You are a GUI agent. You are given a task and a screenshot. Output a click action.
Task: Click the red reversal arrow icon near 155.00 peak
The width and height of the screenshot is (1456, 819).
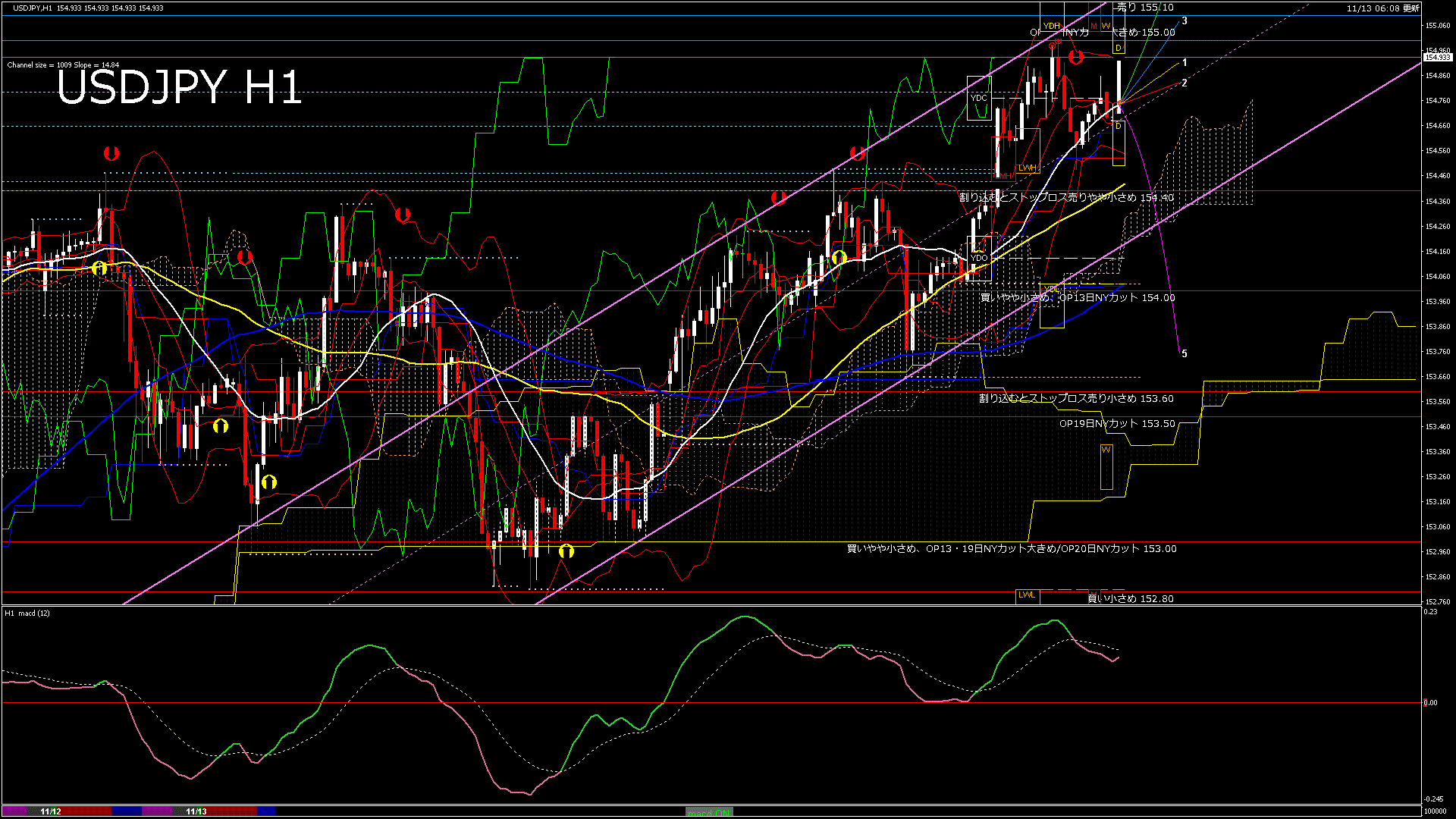1076,57
